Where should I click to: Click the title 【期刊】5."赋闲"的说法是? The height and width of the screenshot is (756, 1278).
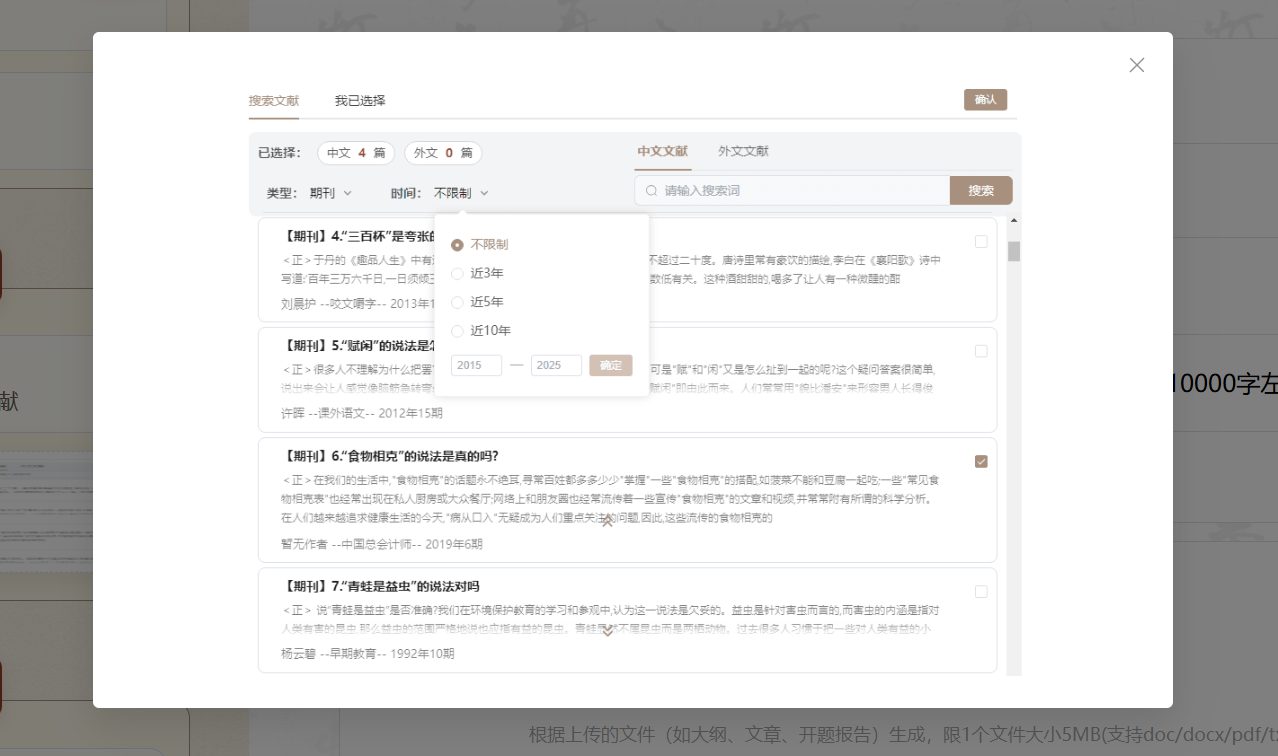coord(358,346)
